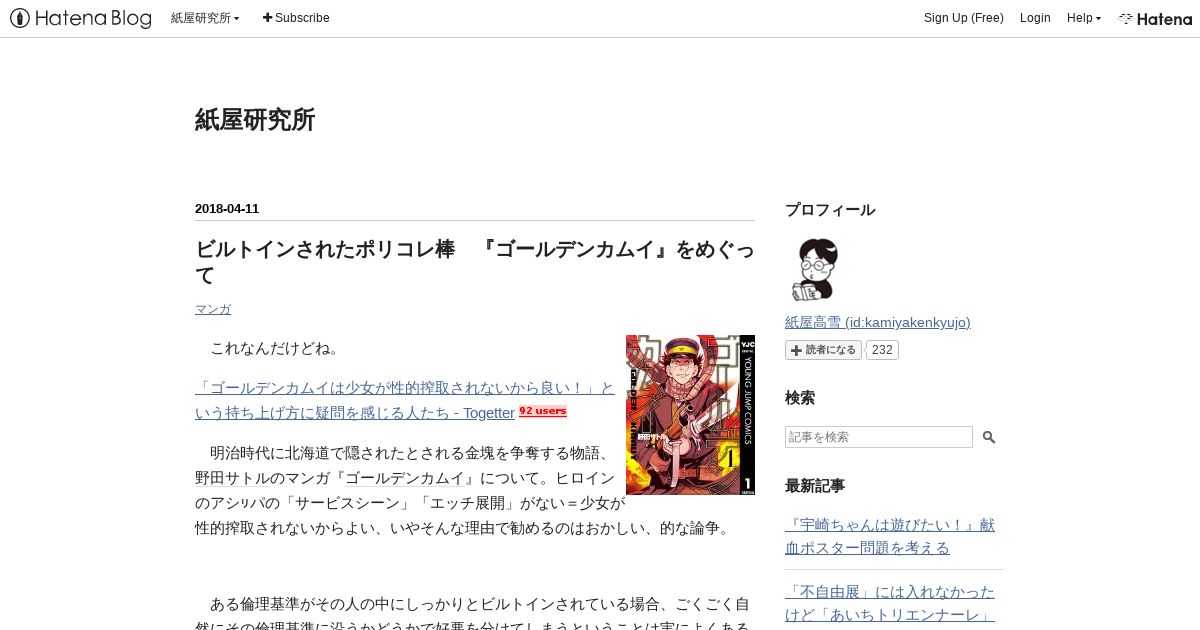Click the 最新記事 section heading
The image size is (1200, 630).
pyautogui.click(x=815, y=486)
